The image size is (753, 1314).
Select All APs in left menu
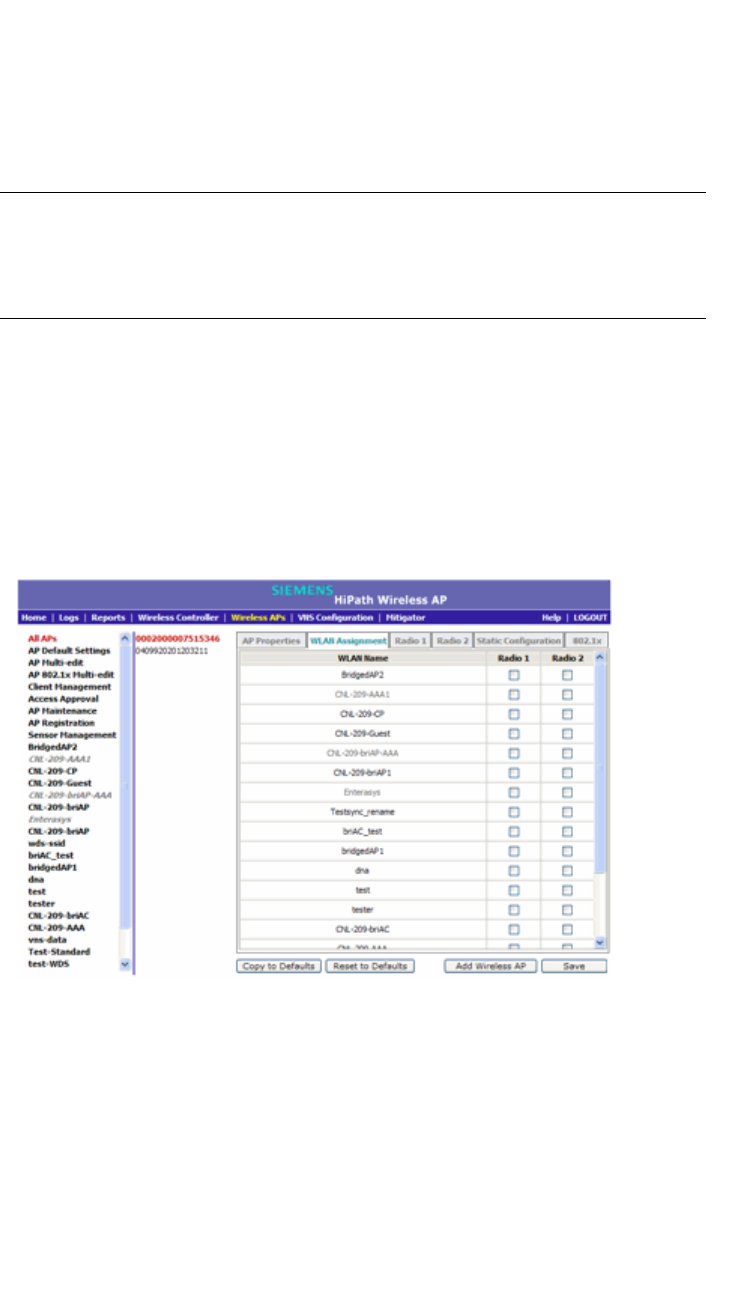[41, 638]
